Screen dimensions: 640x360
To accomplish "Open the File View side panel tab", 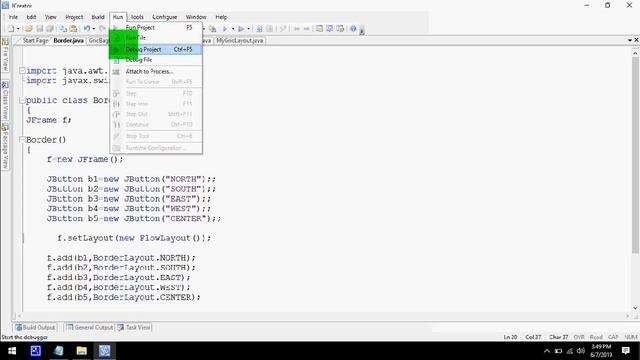I will (x=5, y=56).
